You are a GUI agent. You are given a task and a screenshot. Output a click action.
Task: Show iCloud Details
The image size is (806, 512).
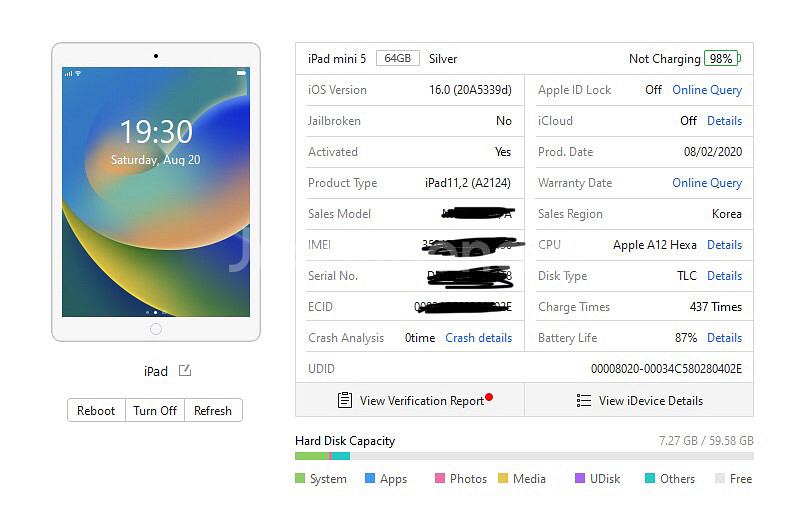(x=724, y=121)
